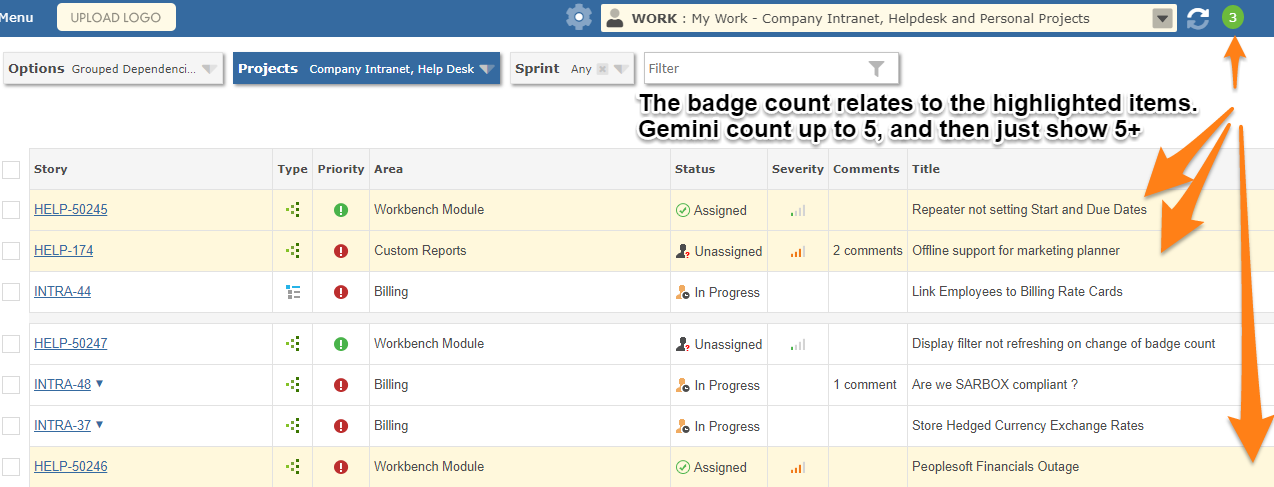The width and height of the screenshot is (1274, 487).
Task: Click the type icon for INTRA-37
Action: coord(293,426)
